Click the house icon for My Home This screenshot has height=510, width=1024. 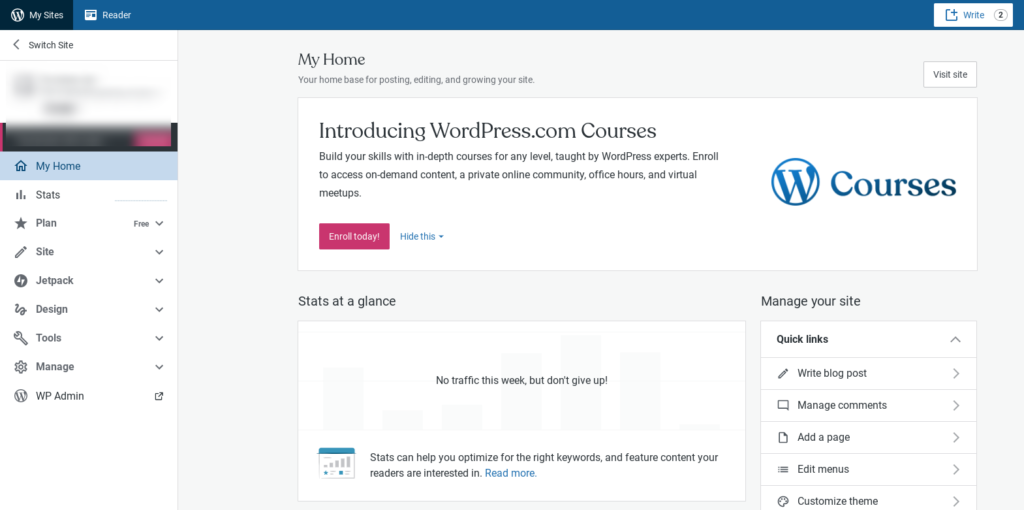21,166
